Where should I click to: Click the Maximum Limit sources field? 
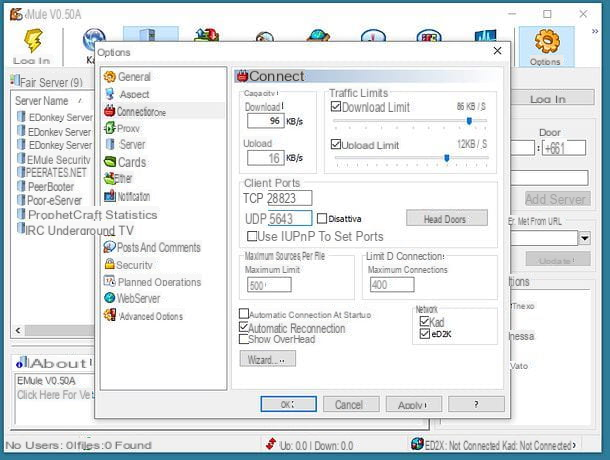pos(269,285)
